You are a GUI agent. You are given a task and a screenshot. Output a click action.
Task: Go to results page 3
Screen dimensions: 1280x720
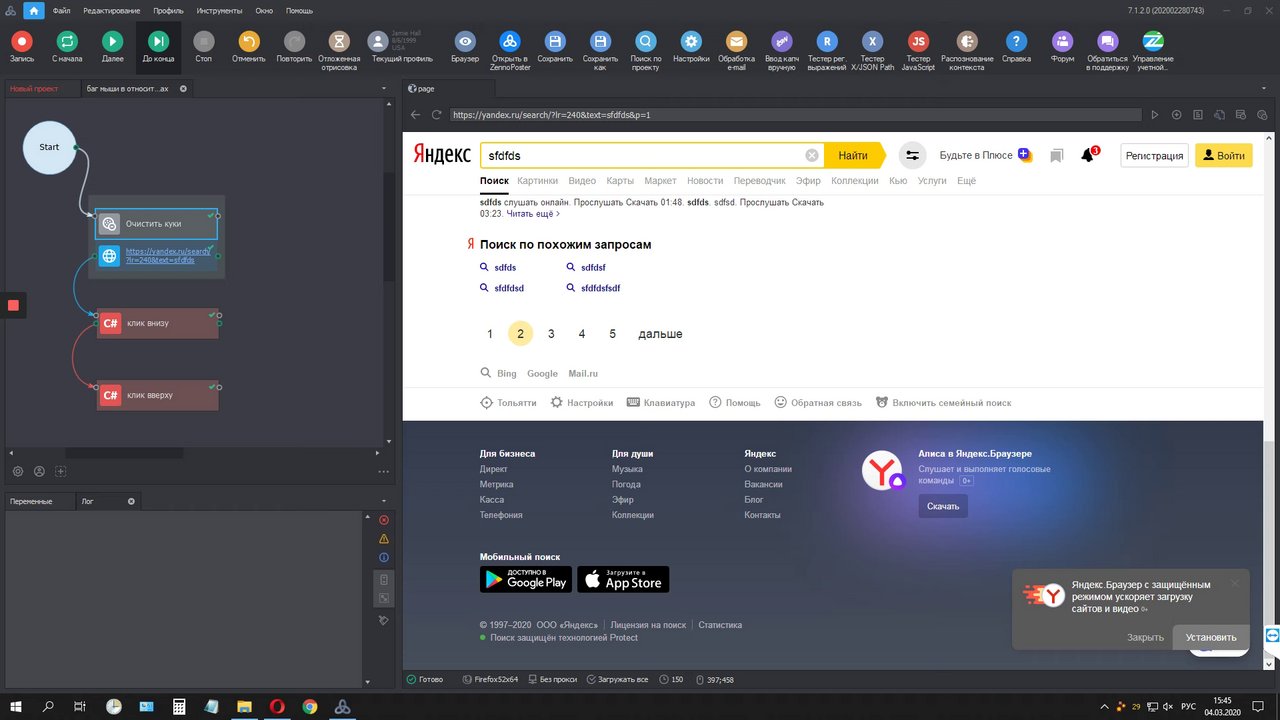551,334
